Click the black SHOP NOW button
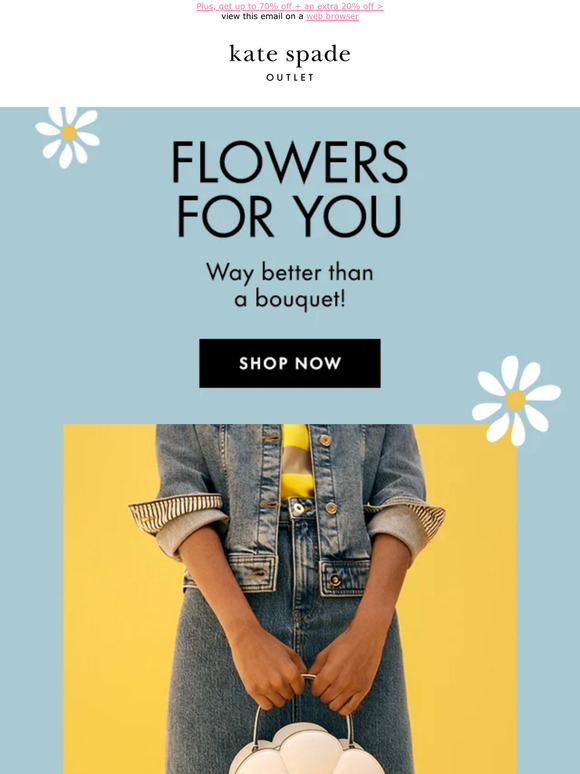The image size is (580, 774). (x=290, y=363)
